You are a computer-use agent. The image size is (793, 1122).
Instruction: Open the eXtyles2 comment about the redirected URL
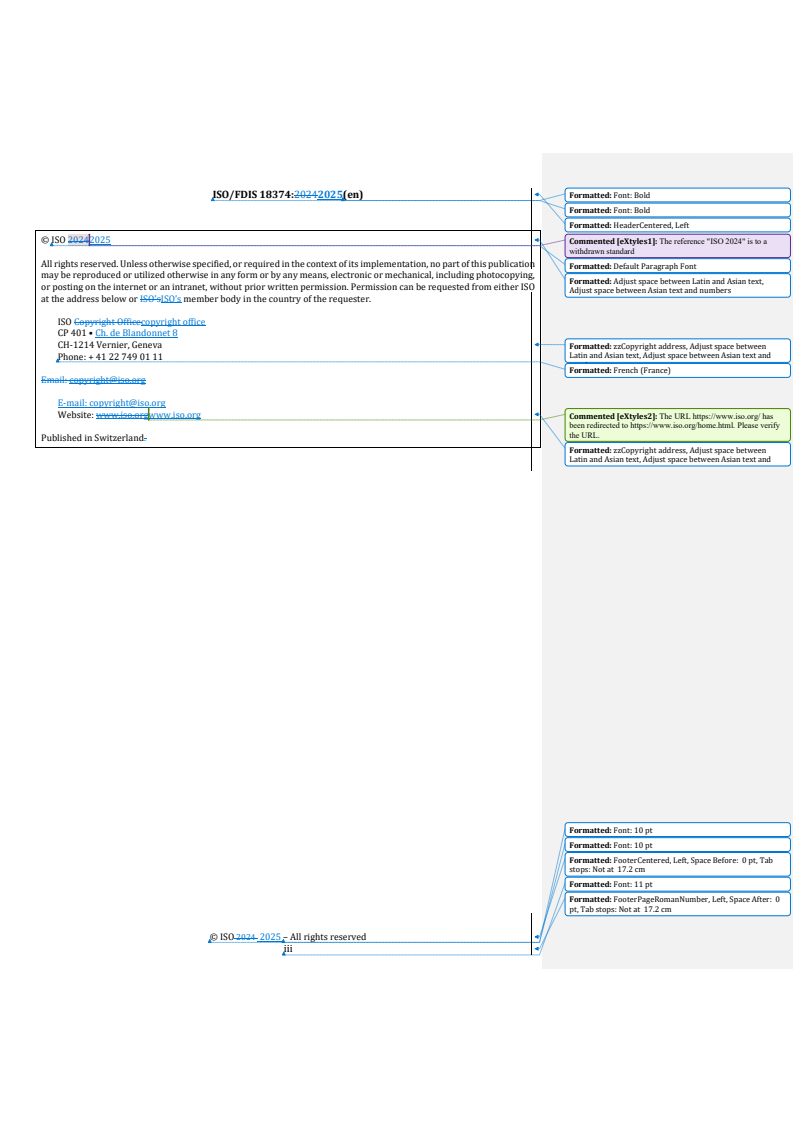click(x=677, y=425)
